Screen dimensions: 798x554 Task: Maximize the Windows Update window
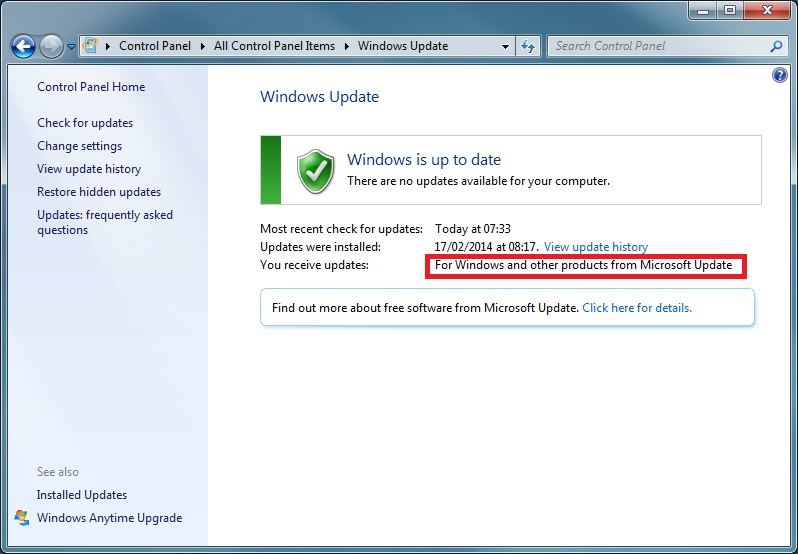point(730,10)
